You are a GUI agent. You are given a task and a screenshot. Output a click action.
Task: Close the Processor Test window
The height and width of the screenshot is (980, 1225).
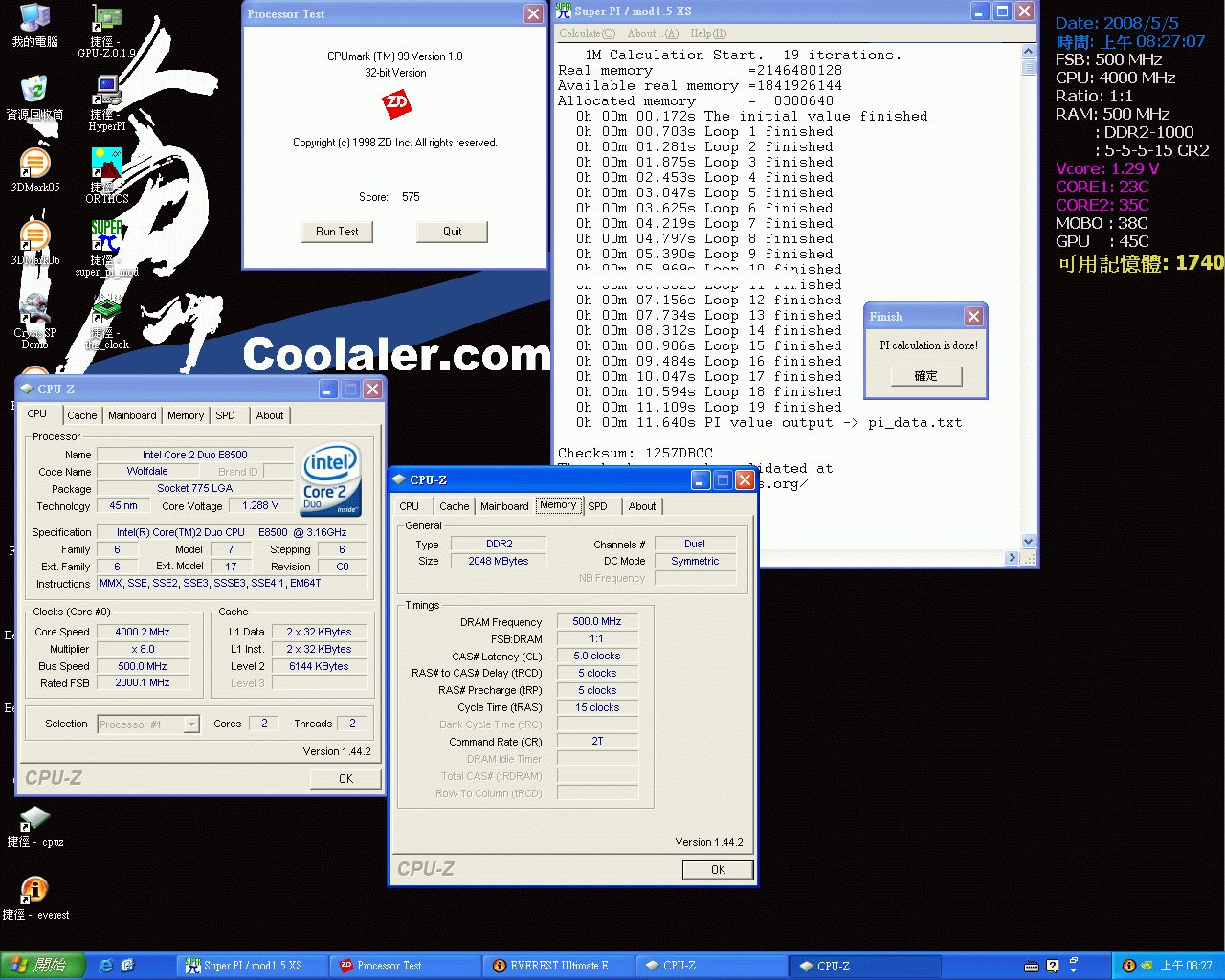(x=533, y=13)
